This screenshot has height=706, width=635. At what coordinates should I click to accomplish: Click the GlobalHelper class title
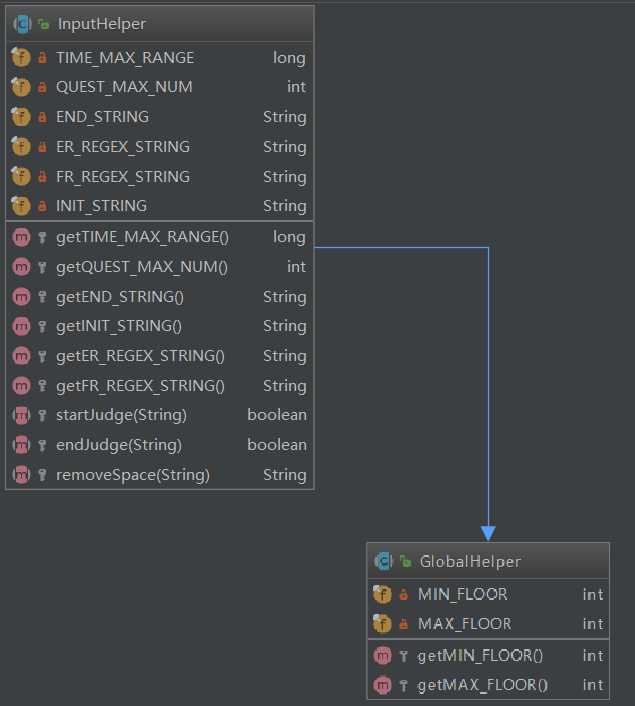[x=470, y=561]
